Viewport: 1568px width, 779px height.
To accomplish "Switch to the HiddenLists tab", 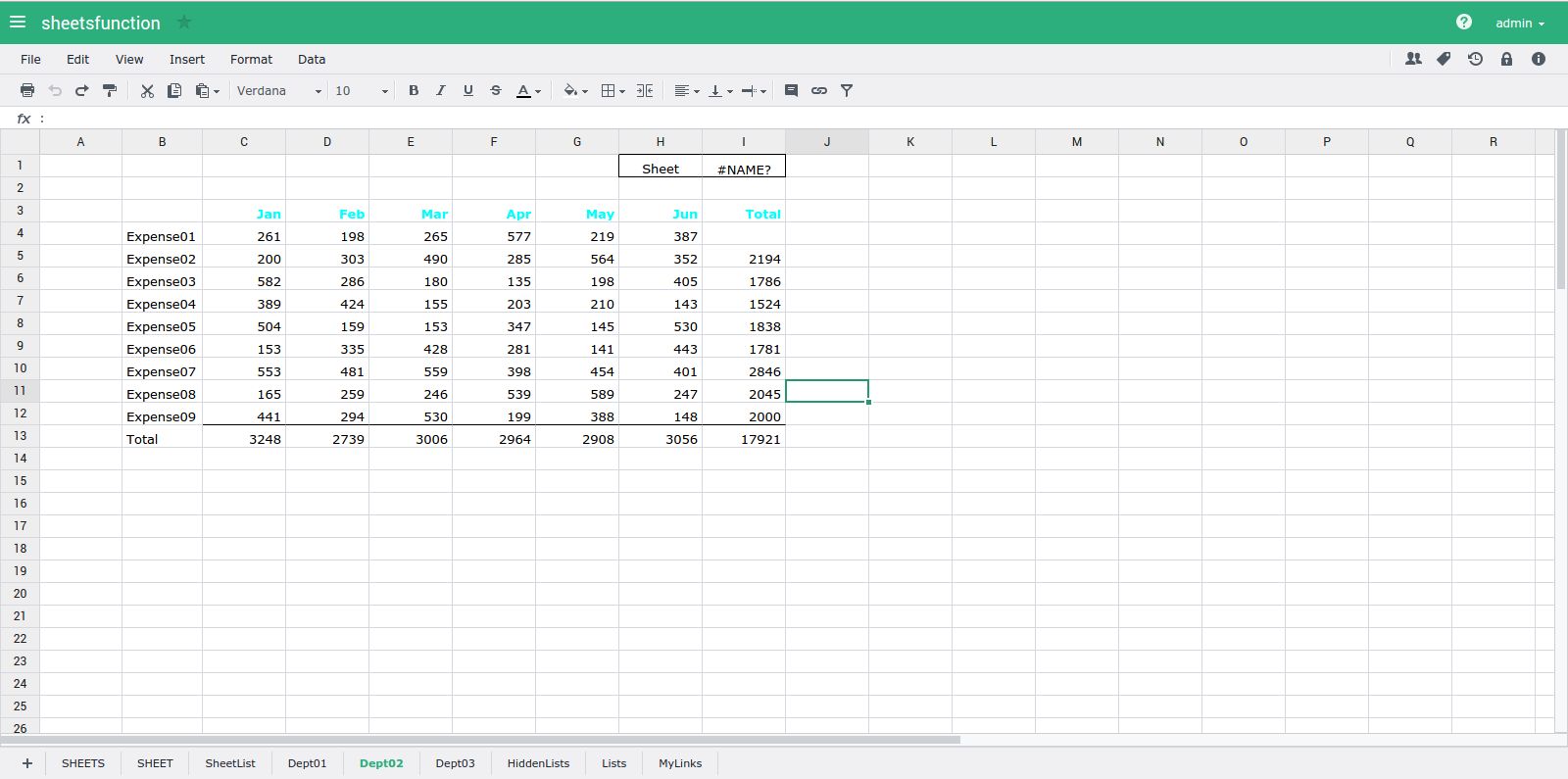I will pos(538,763).
